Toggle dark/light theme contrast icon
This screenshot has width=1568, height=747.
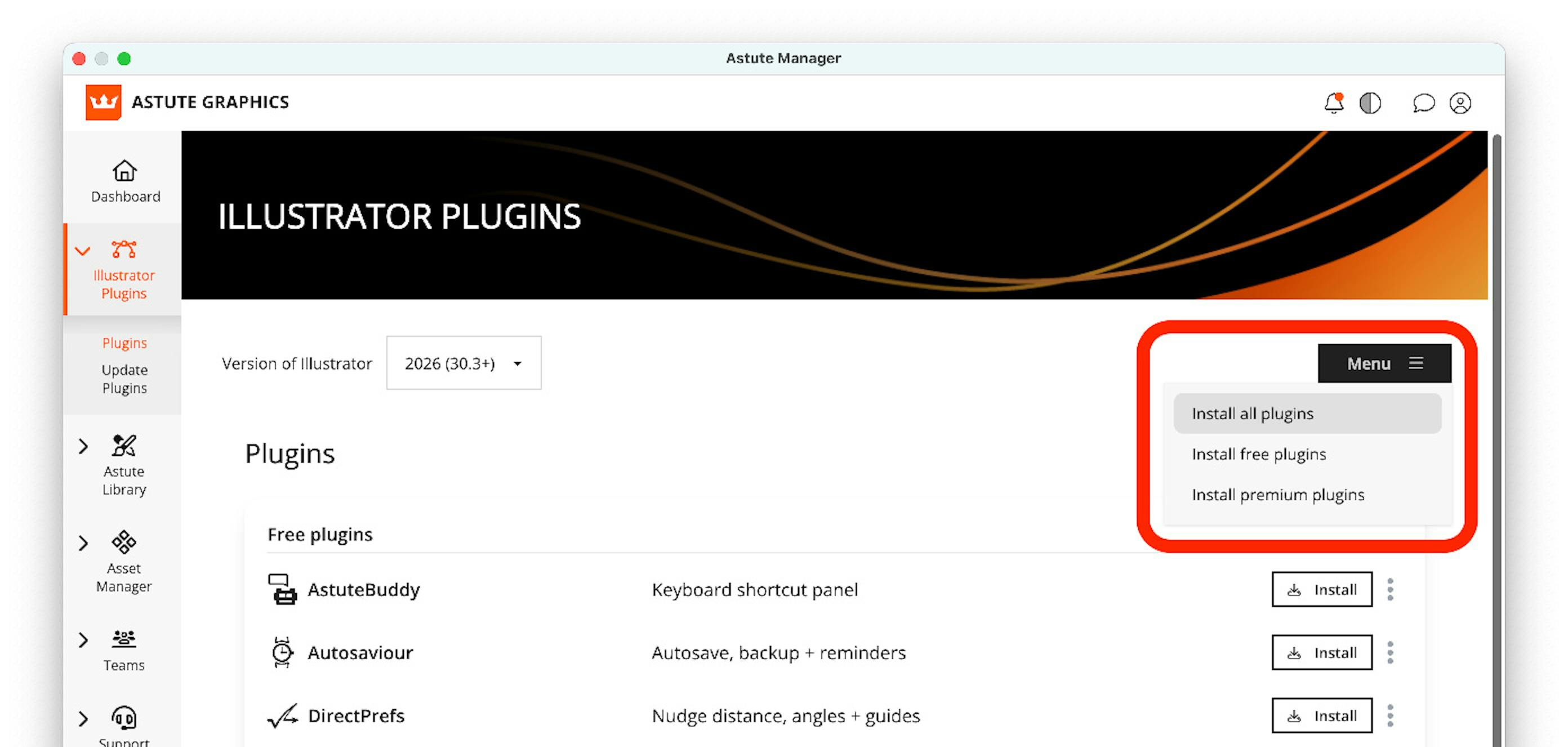coord(1370,103)
